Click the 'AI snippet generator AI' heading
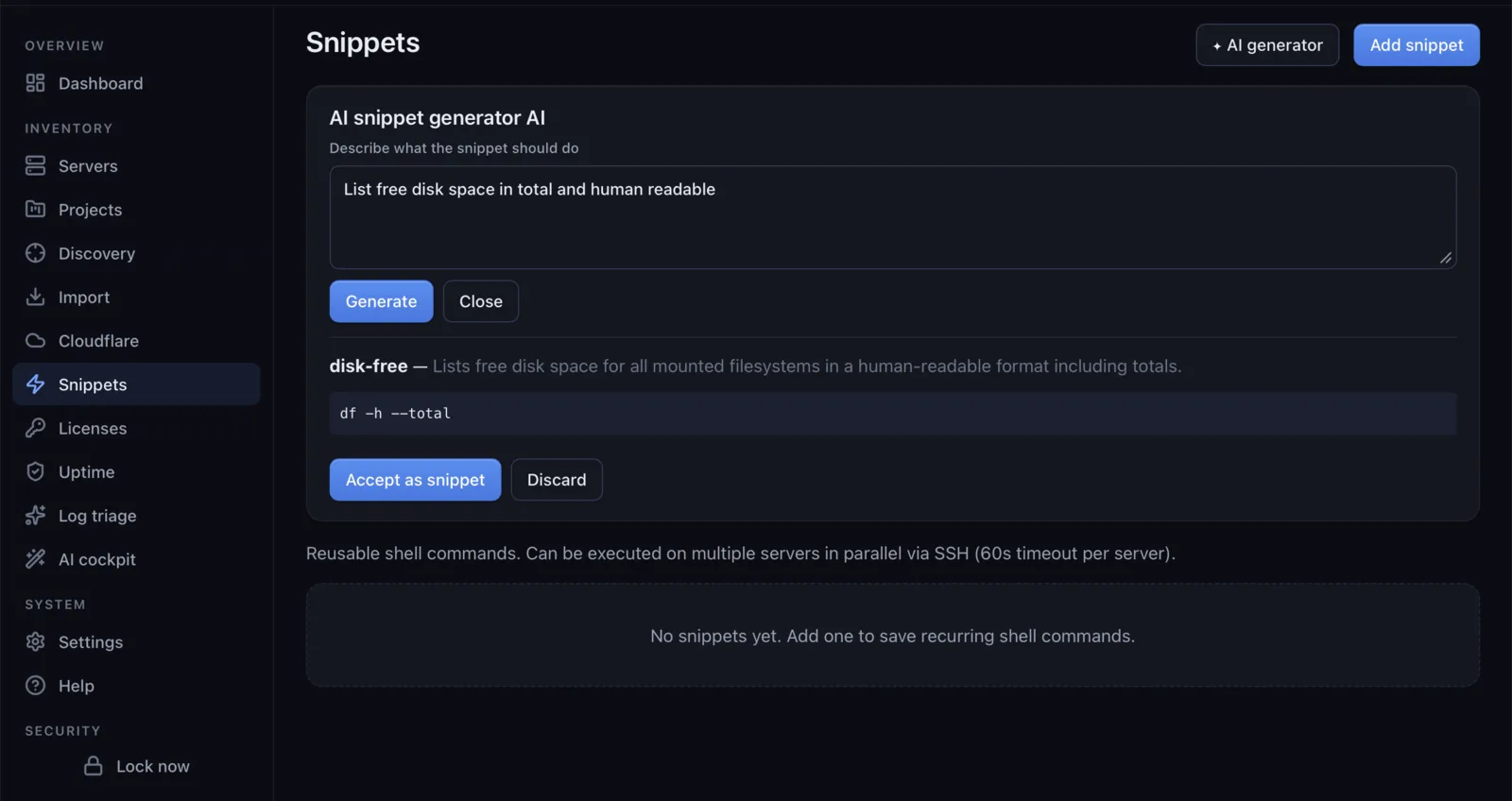 coord(438,117)
